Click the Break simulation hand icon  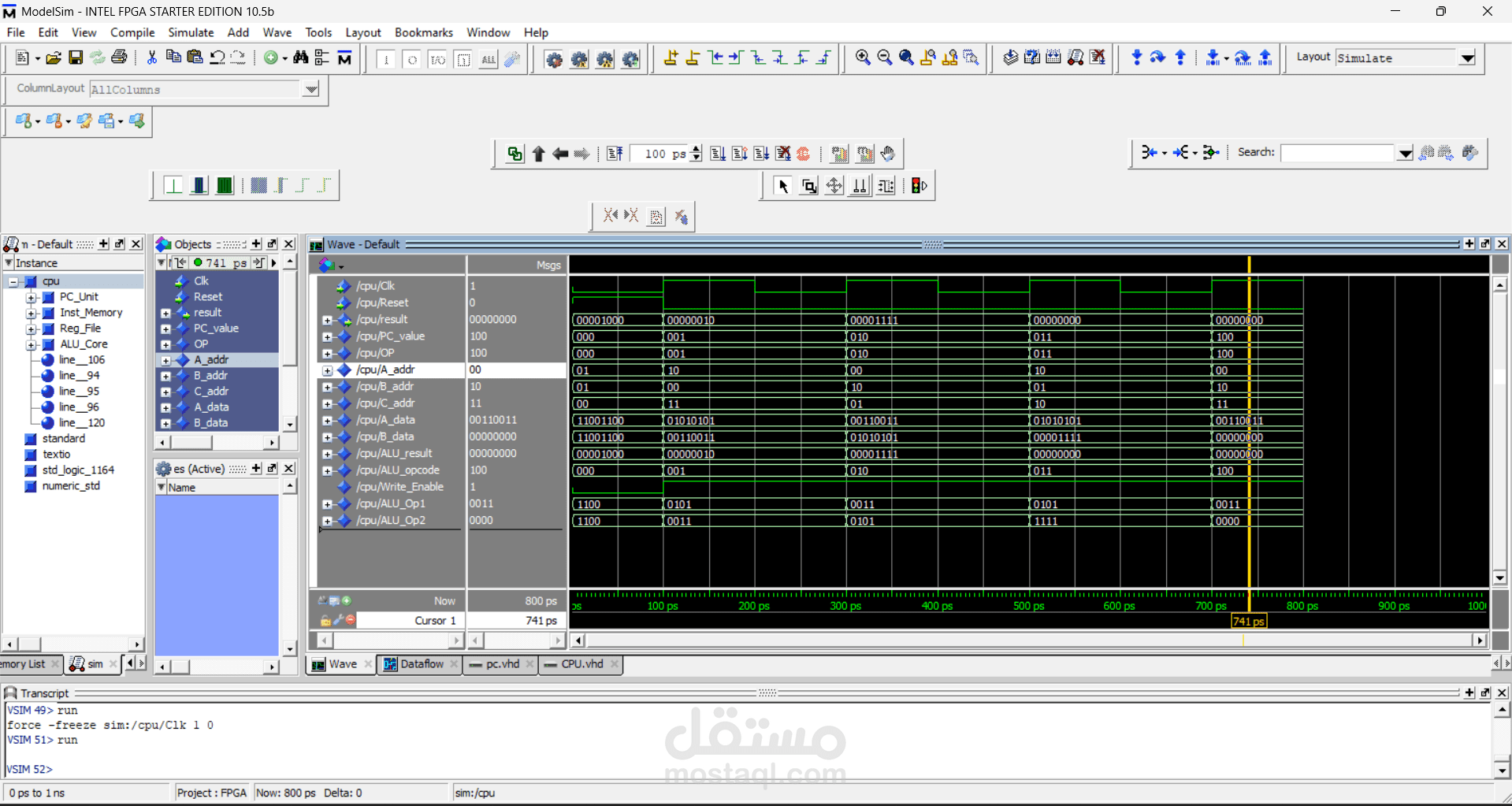(x=888, y=154)
